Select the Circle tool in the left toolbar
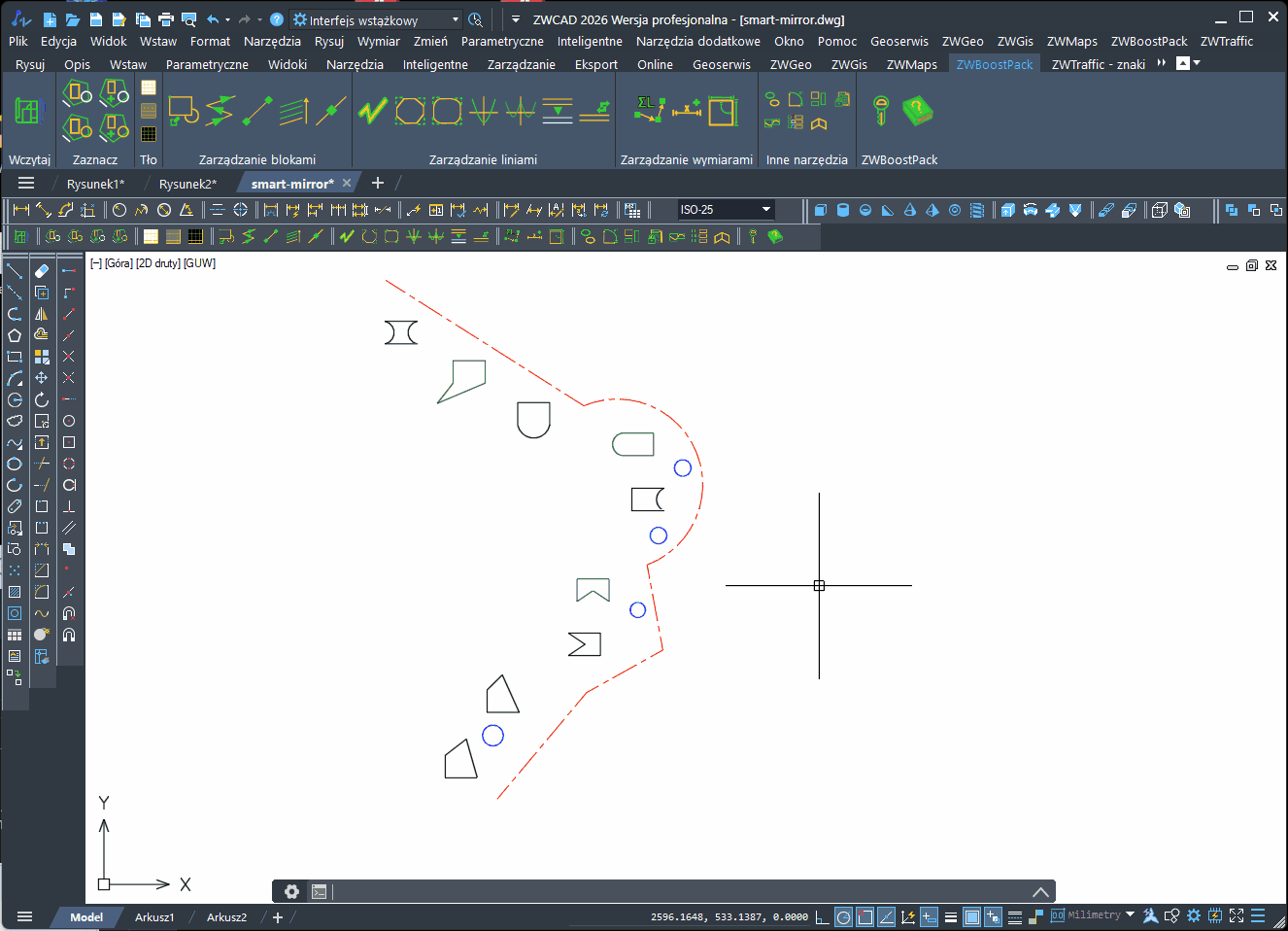The width and height of the screenshot is (1288, 931). click(x=15, y=398)
